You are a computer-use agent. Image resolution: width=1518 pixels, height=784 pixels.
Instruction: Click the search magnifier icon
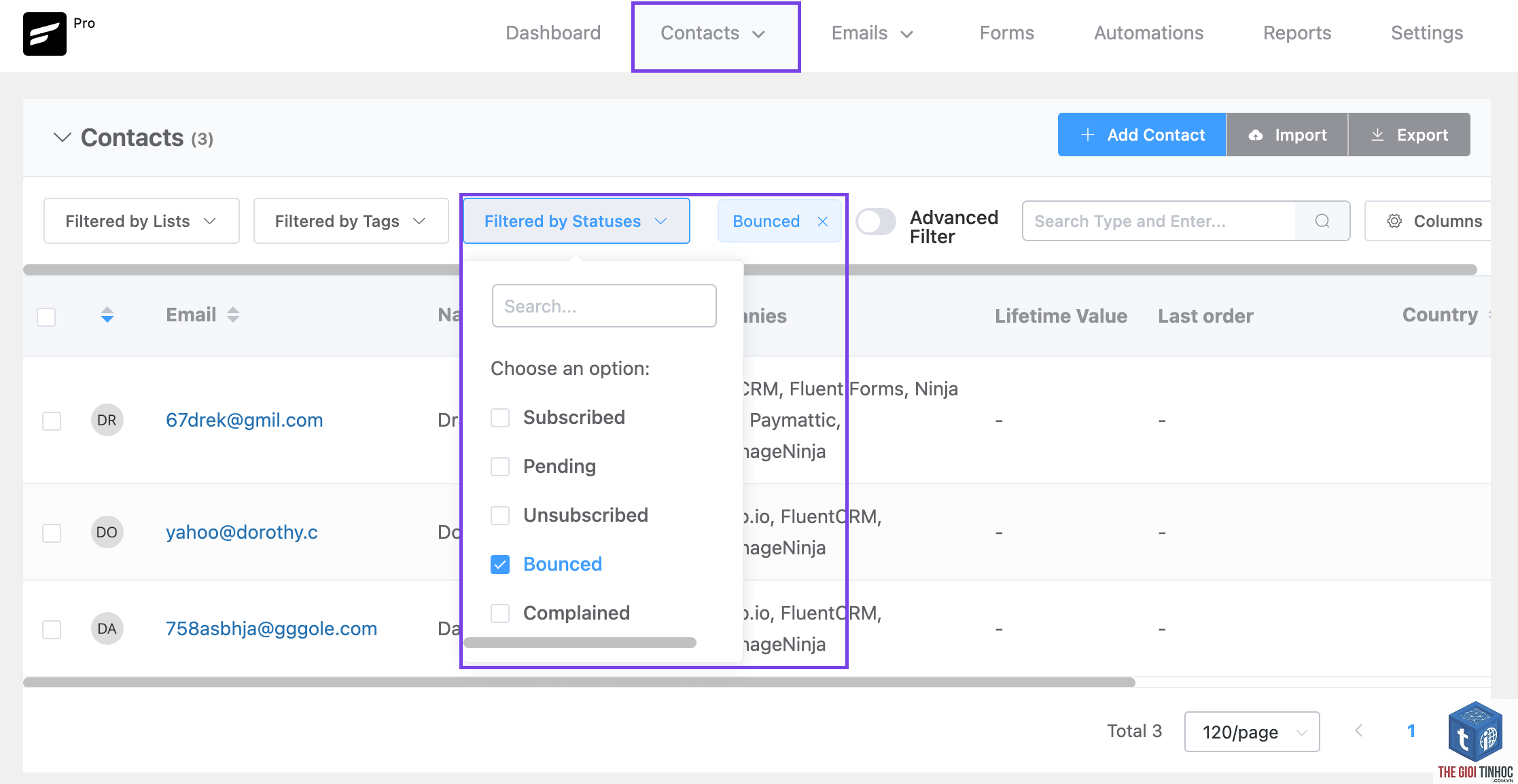click(1322, 221)
